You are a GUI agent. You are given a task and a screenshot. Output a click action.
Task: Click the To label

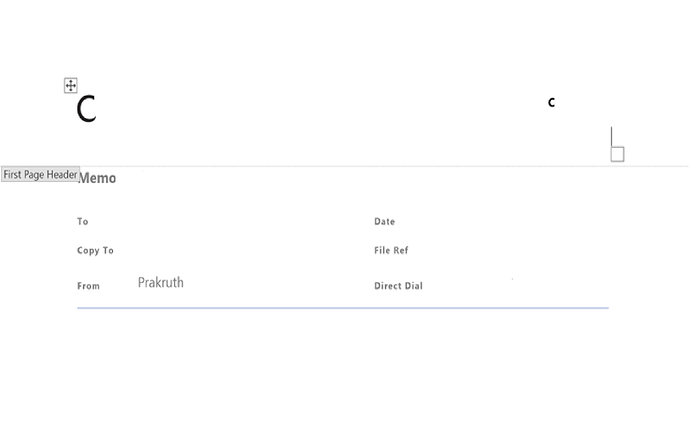pyautogui.click(x=83, y=222)
